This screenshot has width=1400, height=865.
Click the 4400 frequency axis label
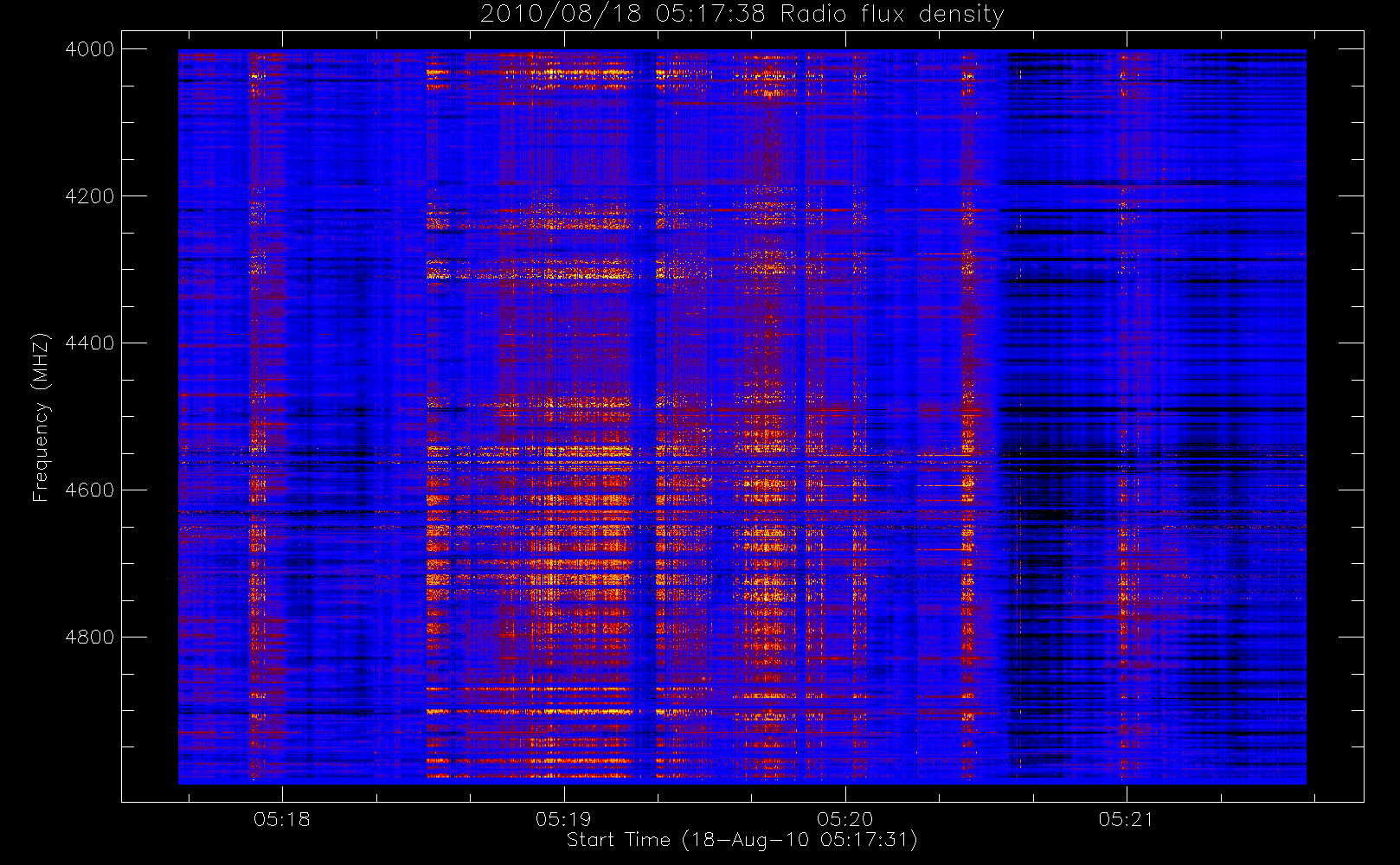[90, 343]
